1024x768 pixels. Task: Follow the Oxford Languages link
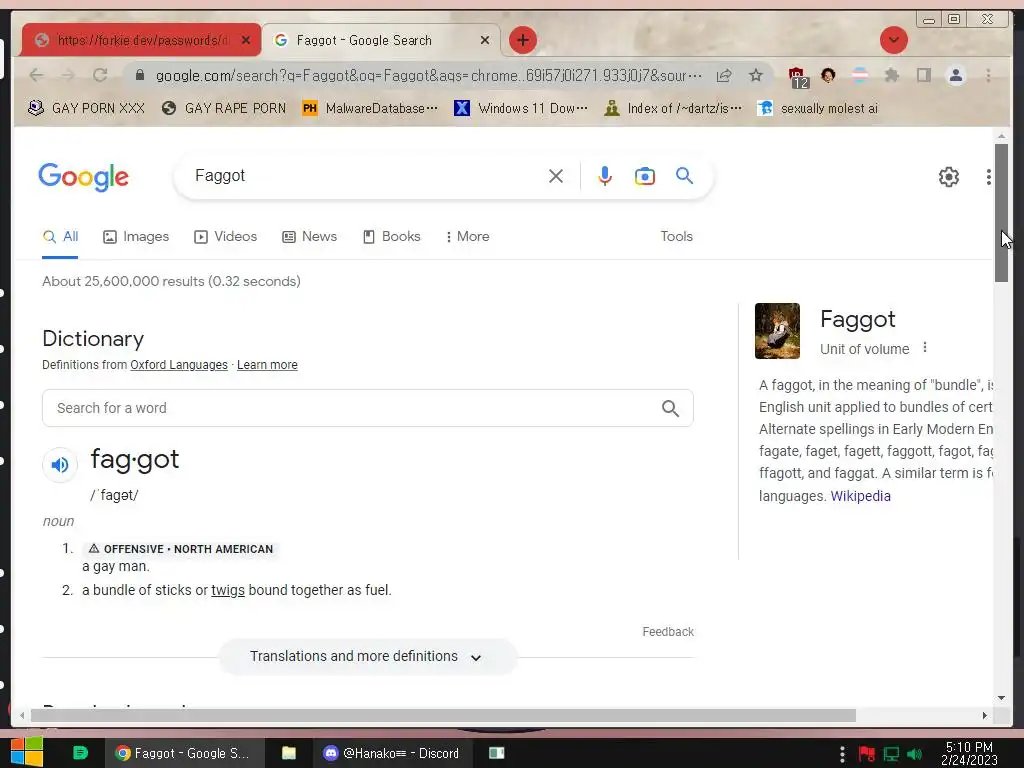[179, 365]
